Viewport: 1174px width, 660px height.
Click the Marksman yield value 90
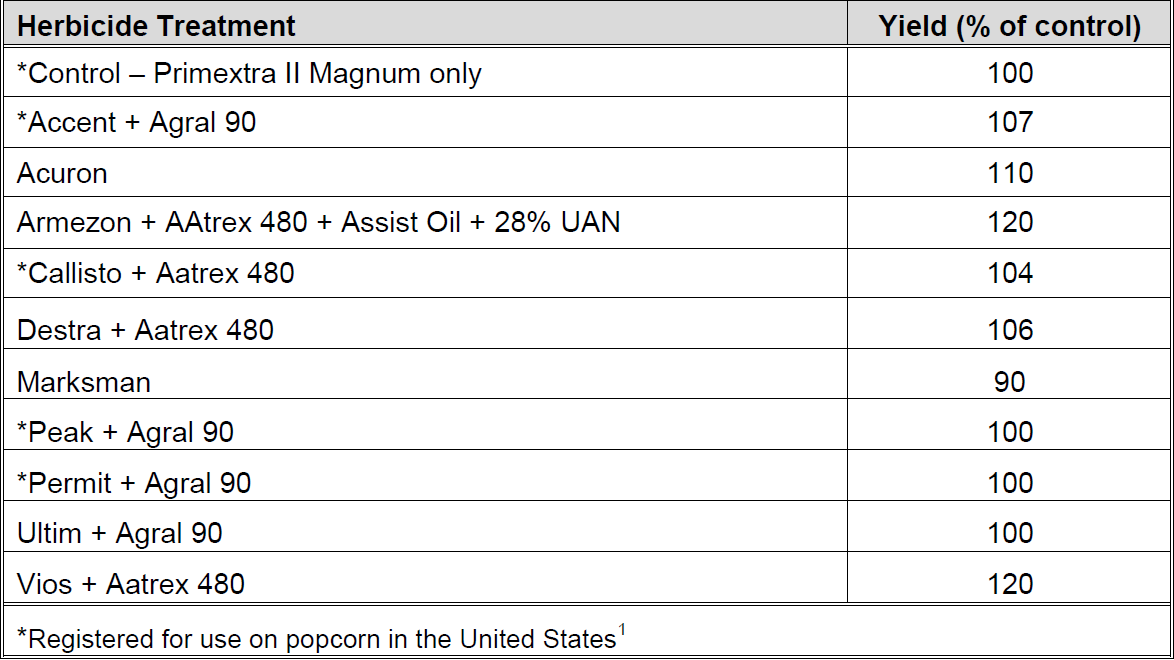[x=1009, y=382]
